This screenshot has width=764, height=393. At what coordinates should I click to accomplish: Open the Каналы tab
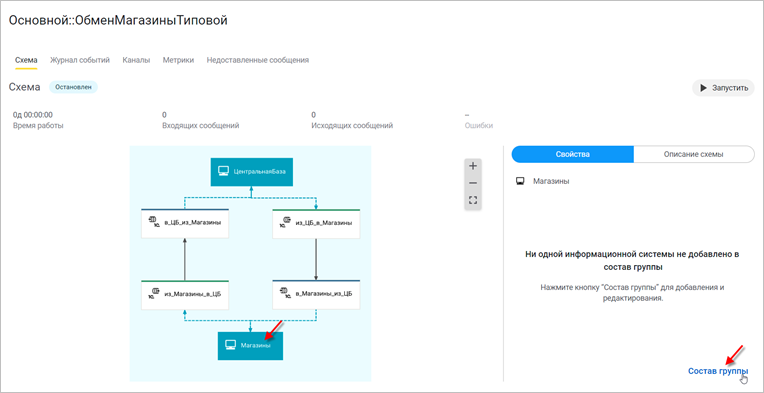[136, 60]
